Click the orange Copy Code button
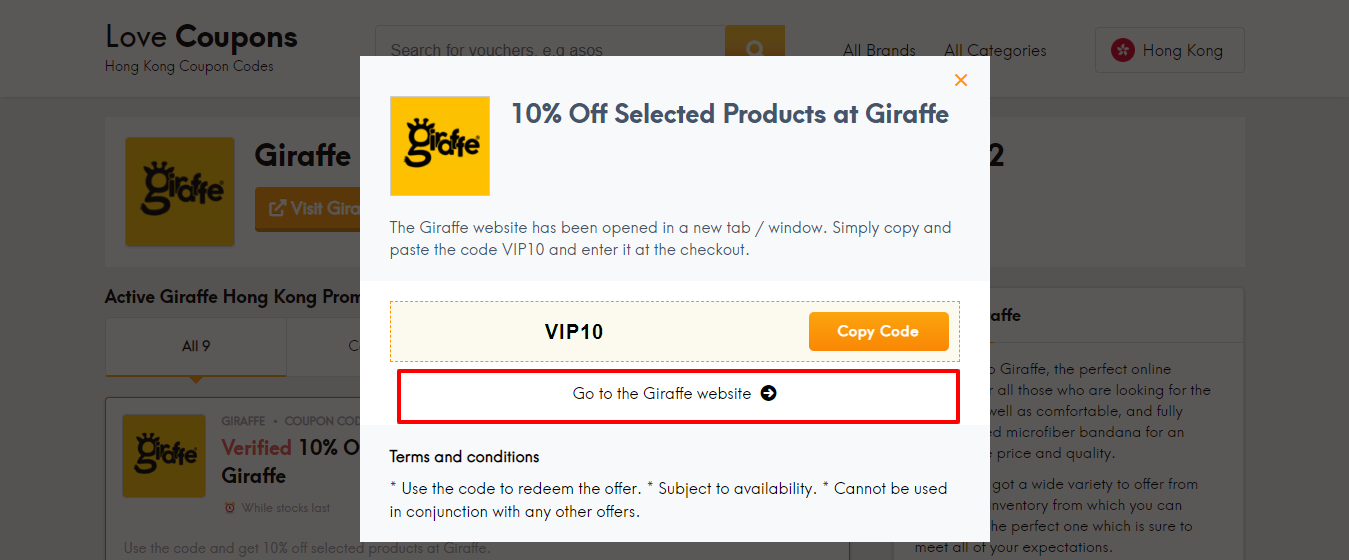1349x560 pixels. tap(878, 332)
